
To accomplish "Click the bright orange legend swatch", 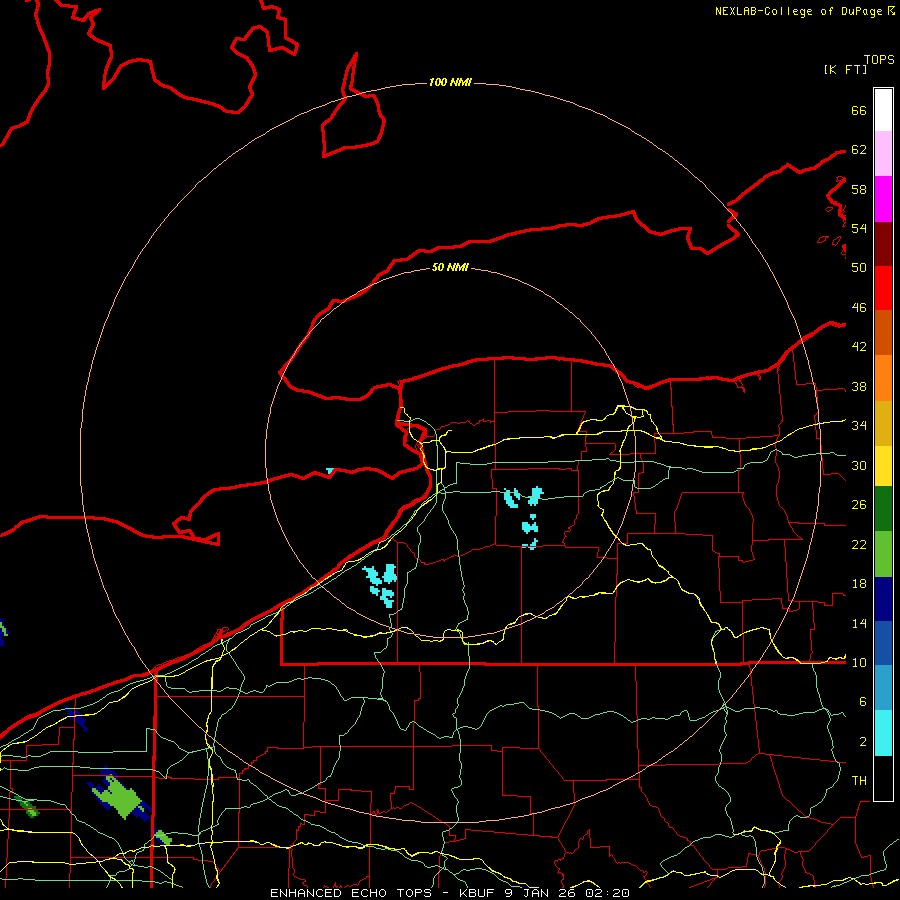I will (x=883, y=378).
